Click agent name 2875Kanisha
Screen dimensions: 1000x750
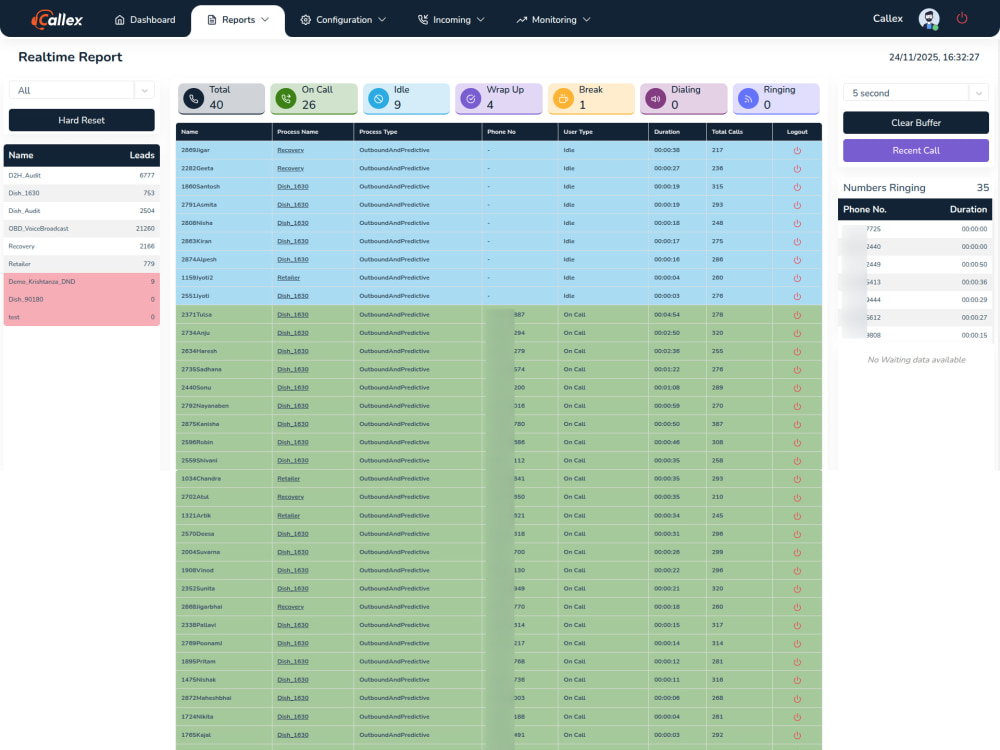(x=200, y=424)
